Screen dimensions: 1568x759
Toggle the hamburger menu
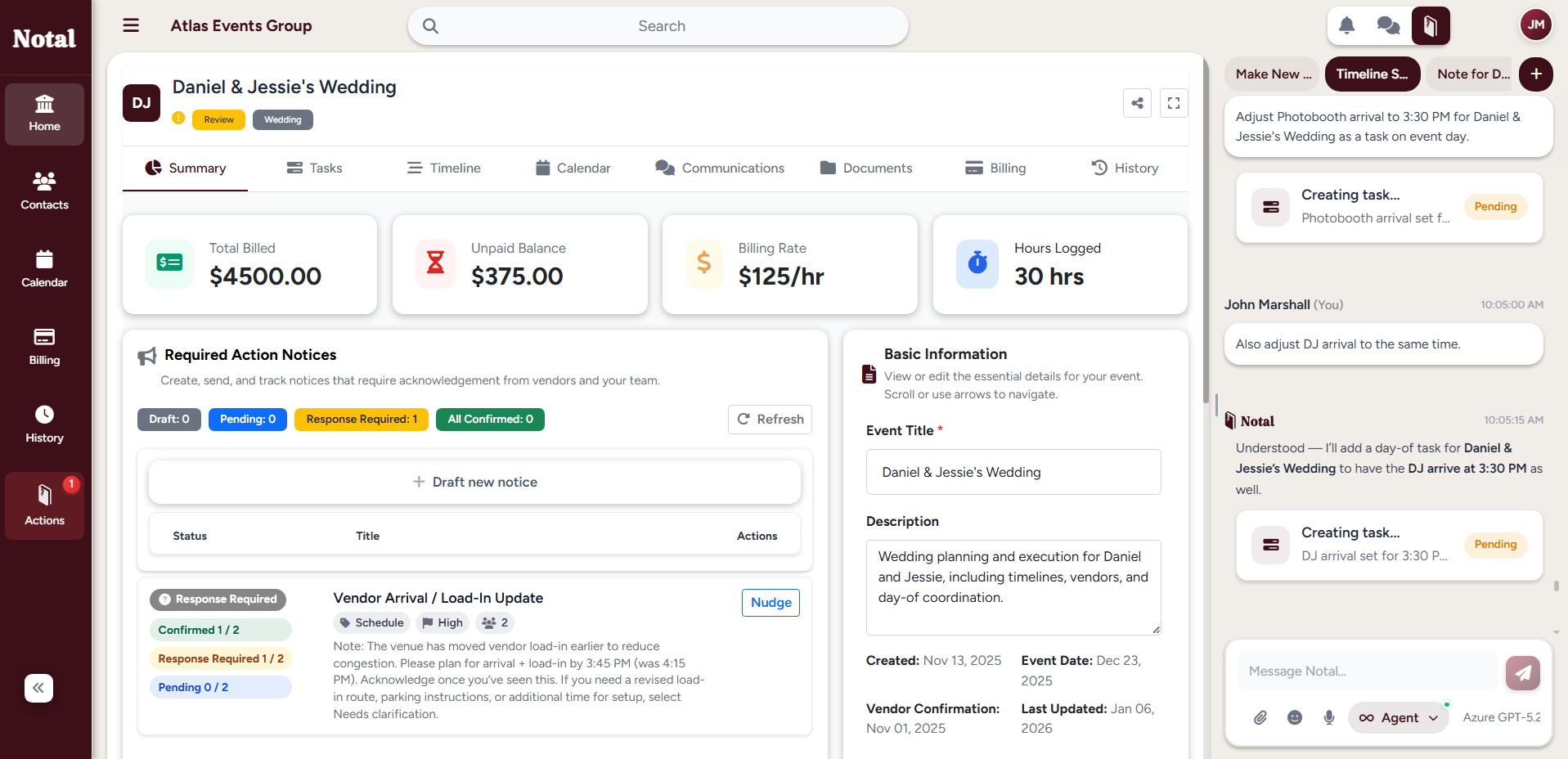[x=131, y=25]
